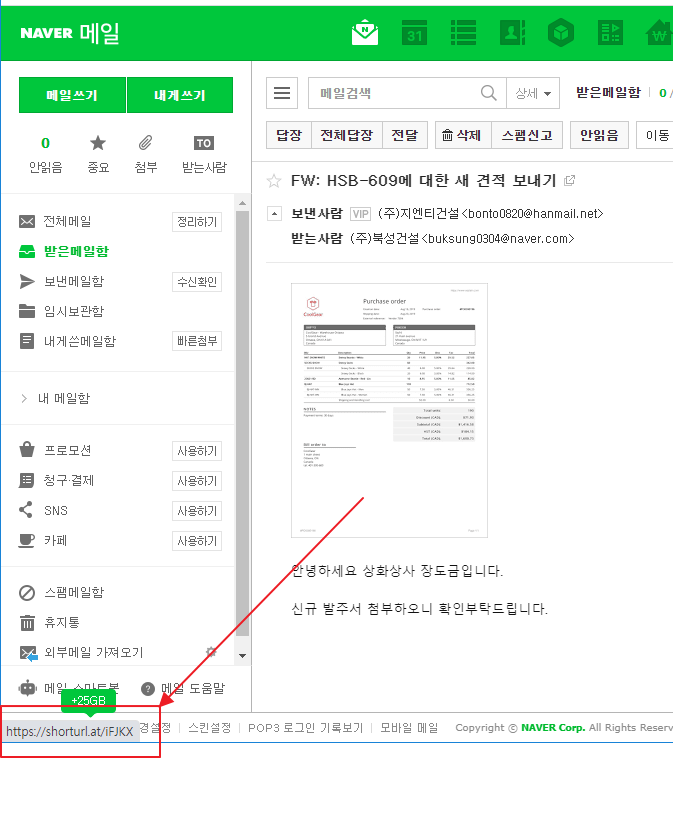Filter by 첨부 paperclip icon
This screenshot has height=824, width=673.
[146, 154]
